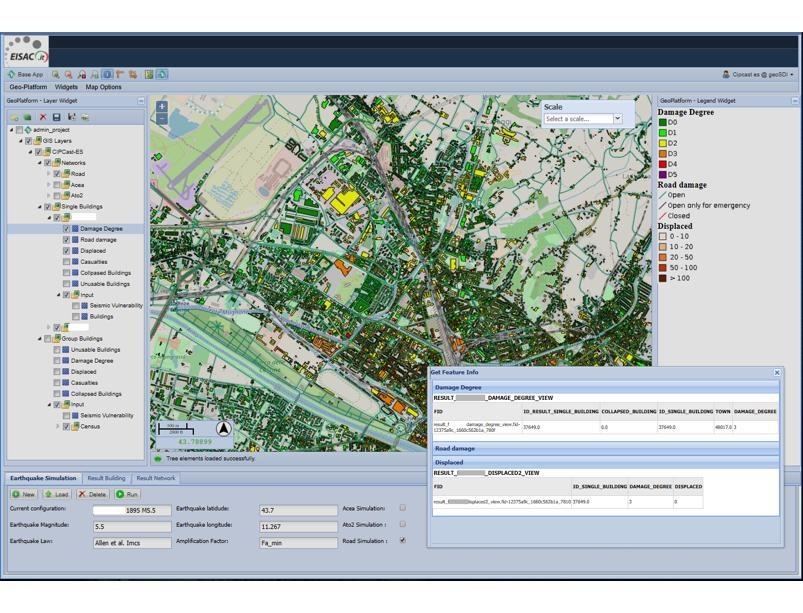This screenshot has height=613, width=803.
Task: Run the earthquake simulation
Action: coord(128,495)
